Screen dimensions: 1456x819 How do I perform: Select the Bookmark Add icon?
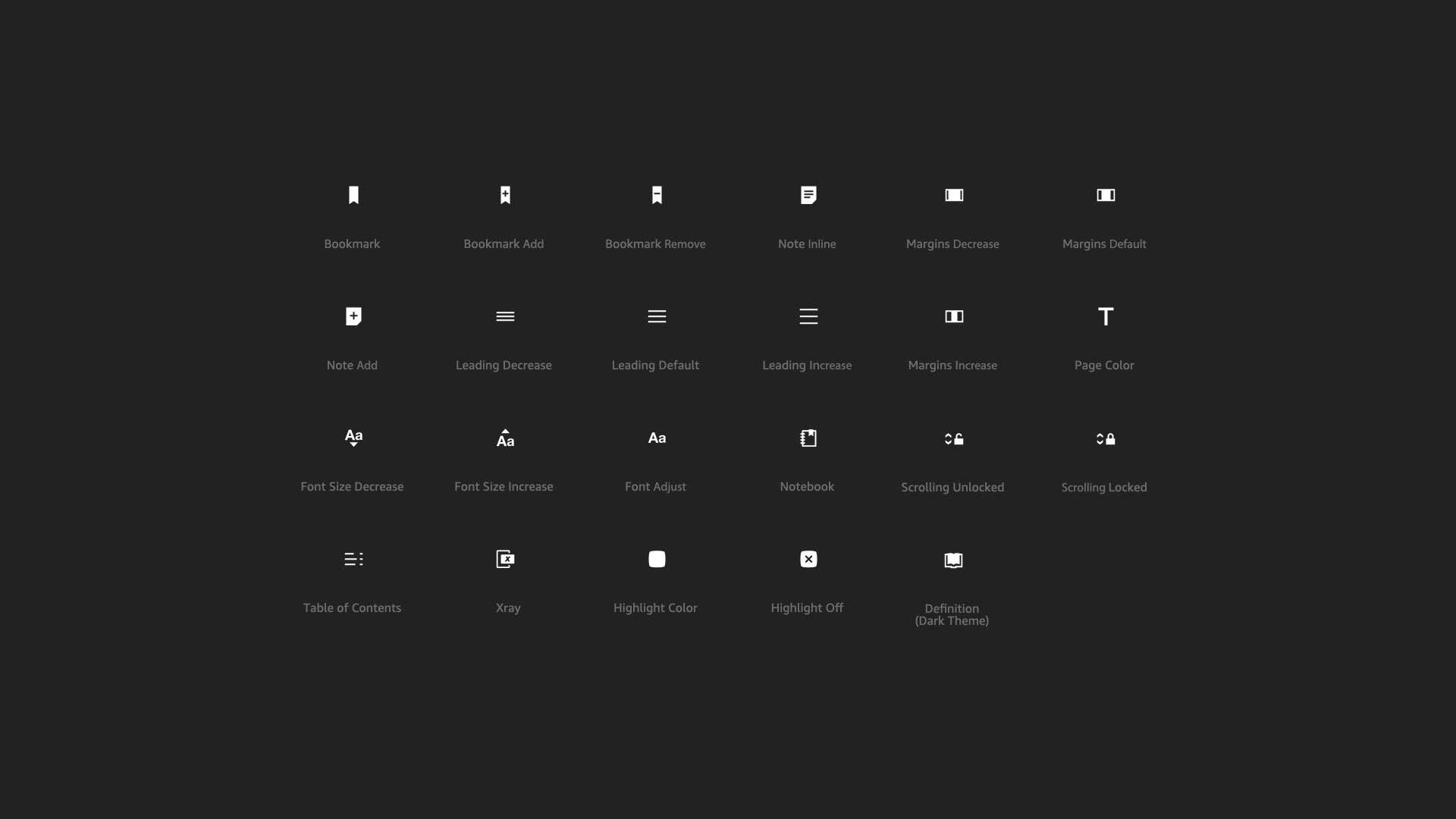tap(505, 195)
